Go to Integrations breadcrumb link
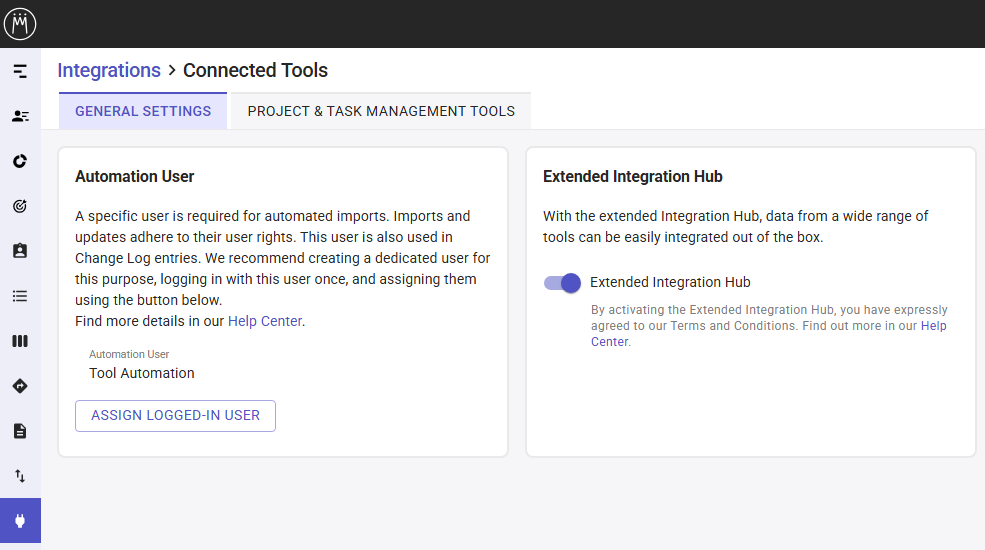The height and width of the screenshot is (550, 985). click(109, 70)
